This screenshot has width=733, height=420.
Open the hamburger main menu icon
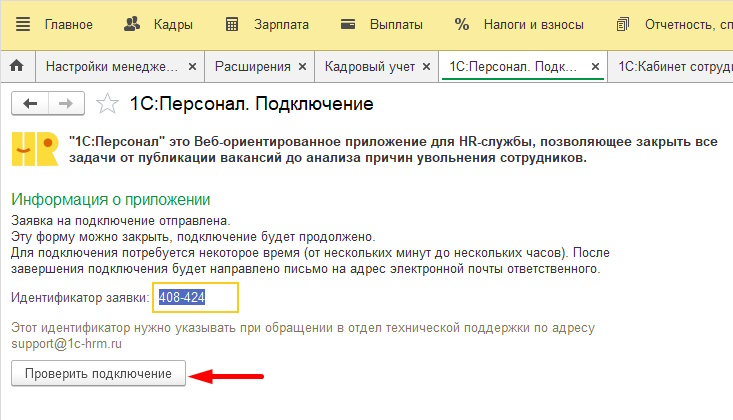tap(23, 24)
